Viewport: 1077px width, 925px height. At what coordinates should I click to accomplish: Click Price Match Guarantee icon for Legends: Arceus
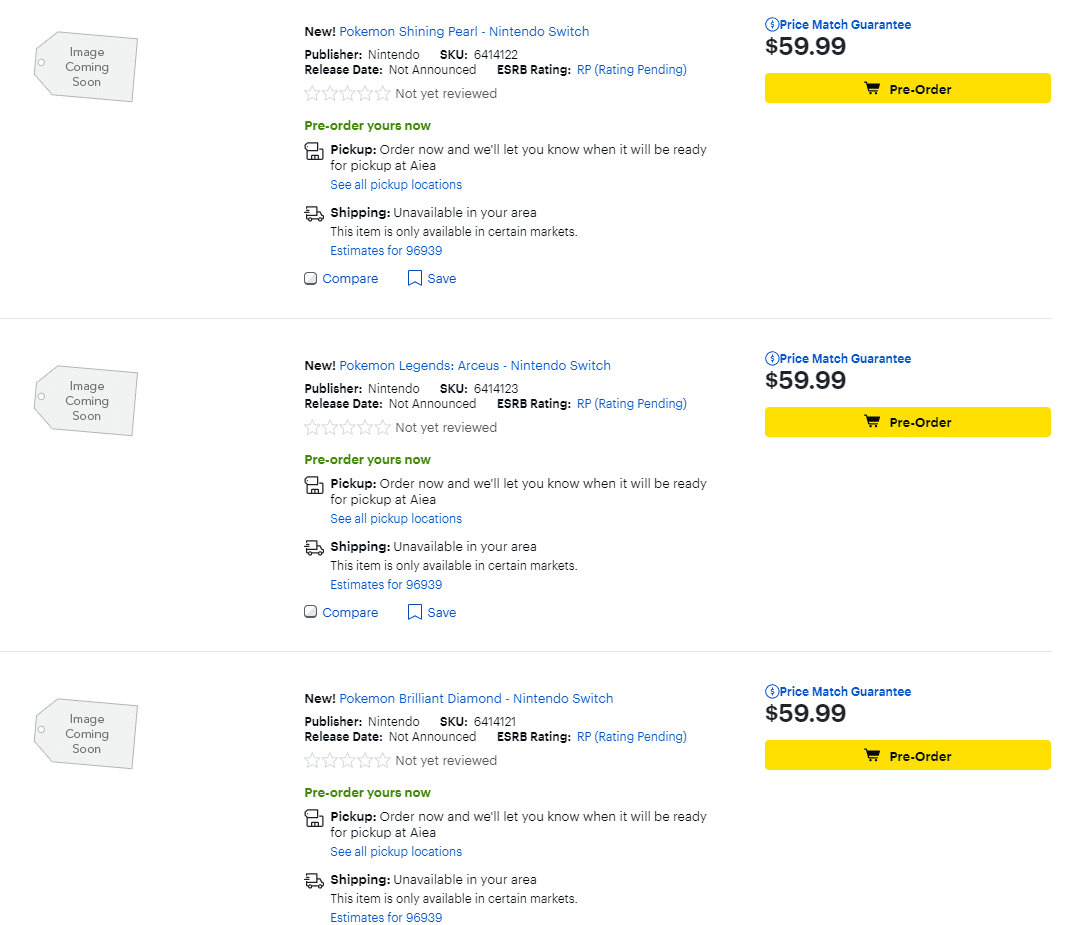click(772, 359)
